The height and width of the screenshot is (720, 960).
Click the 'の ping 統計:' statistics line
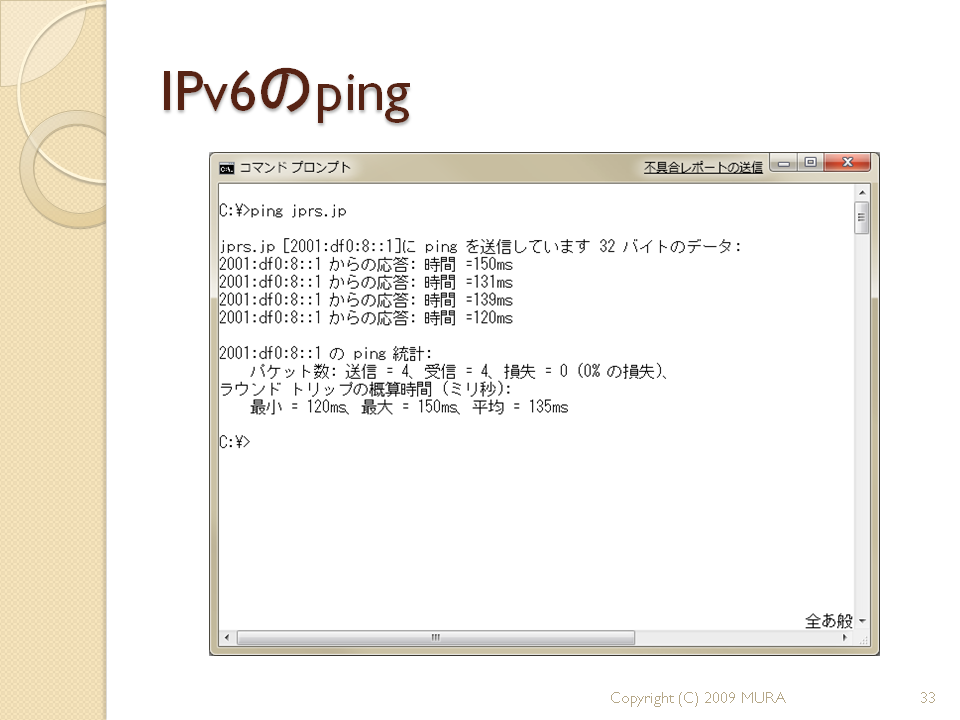click(x=326, y=353)
